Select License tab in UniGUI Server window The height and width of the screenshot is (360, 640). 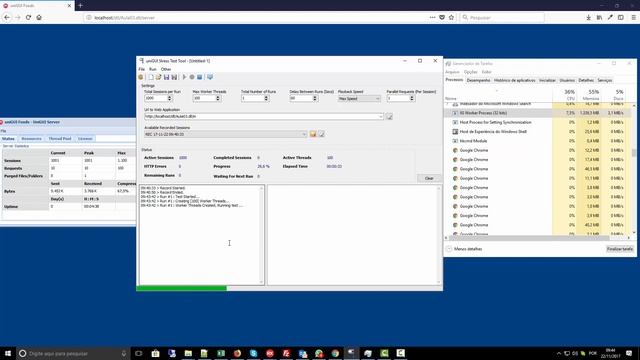85,139
